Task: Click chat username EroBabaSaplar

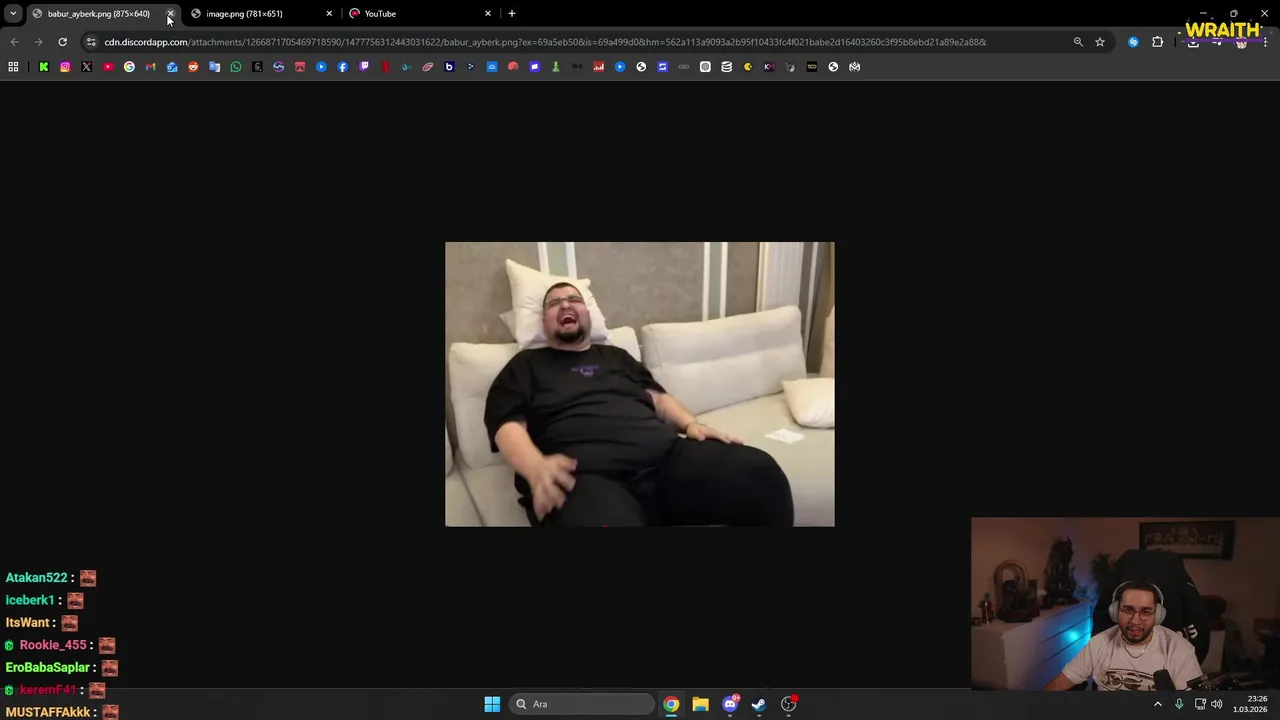Action: 48,668
